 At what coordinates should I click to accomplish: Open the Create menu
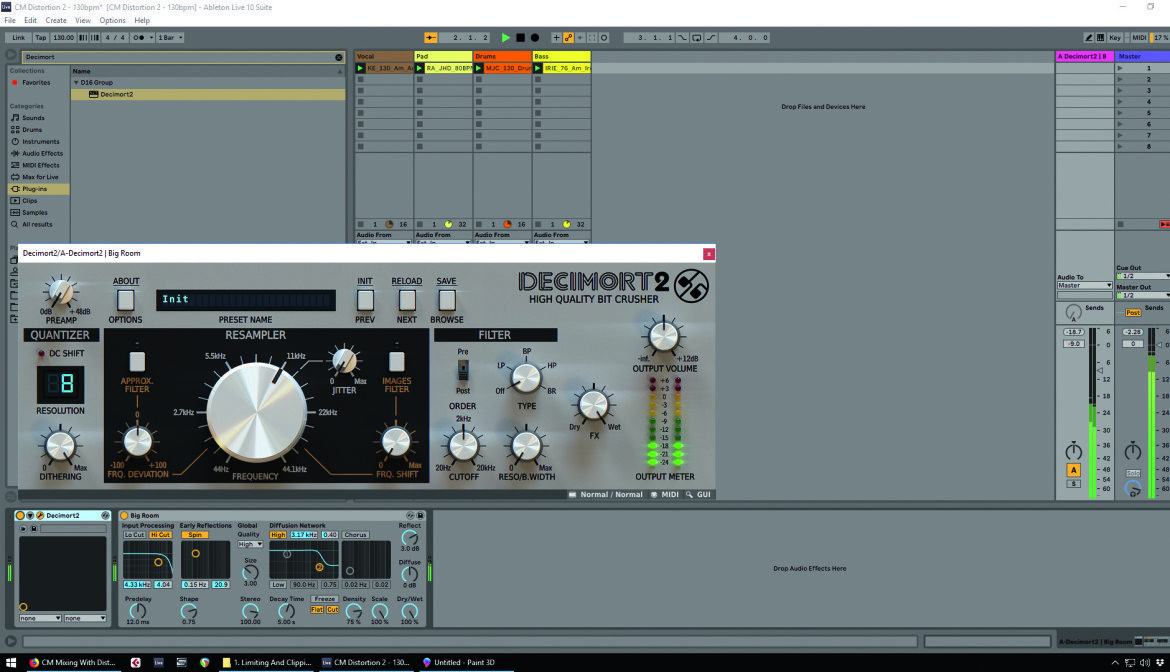click(x=56, y=20)
